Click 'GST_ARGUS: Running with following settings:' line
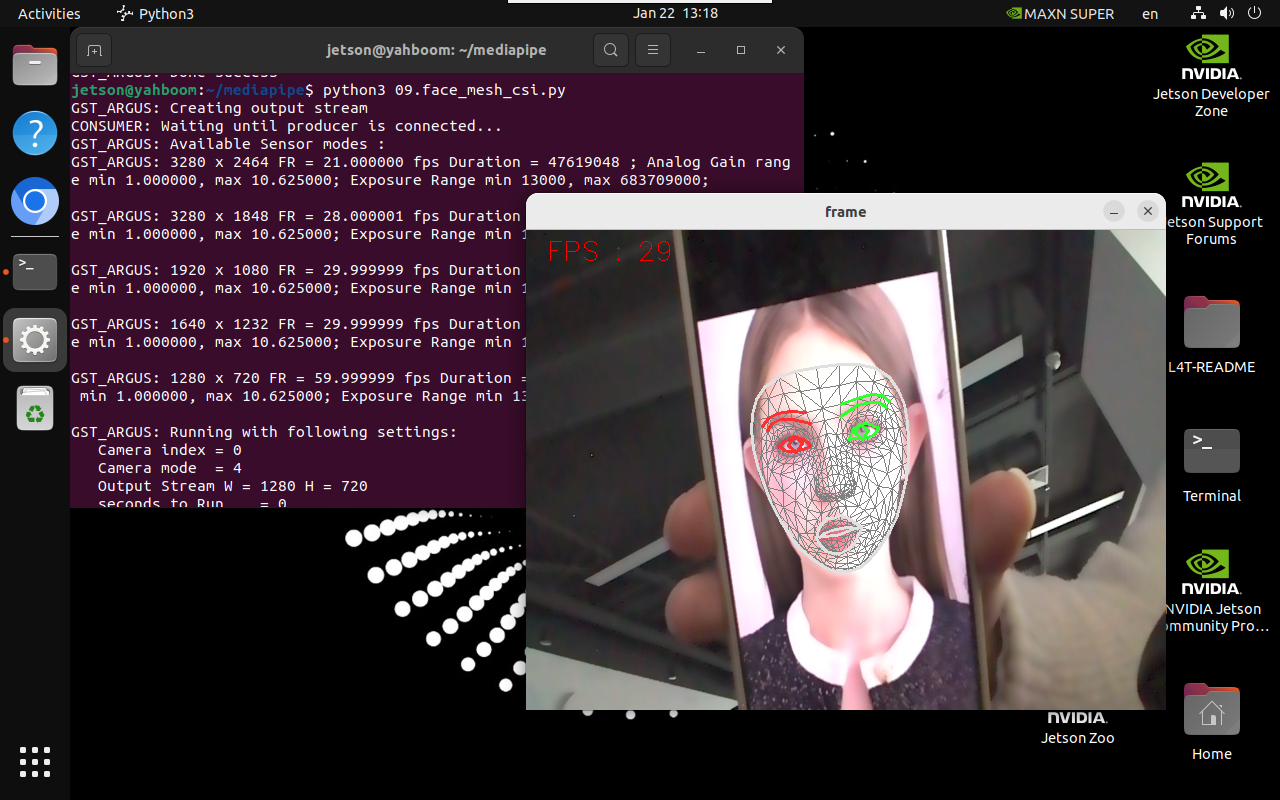This screenshot has height=800, width=1280. [264, 432]
